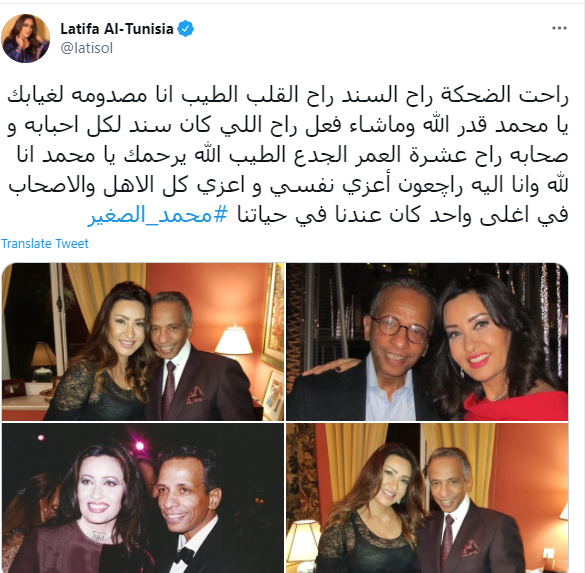Click the Latifa Al-Tunisia display name
Viewport: 585px width, 573px height.
point(117,29)
